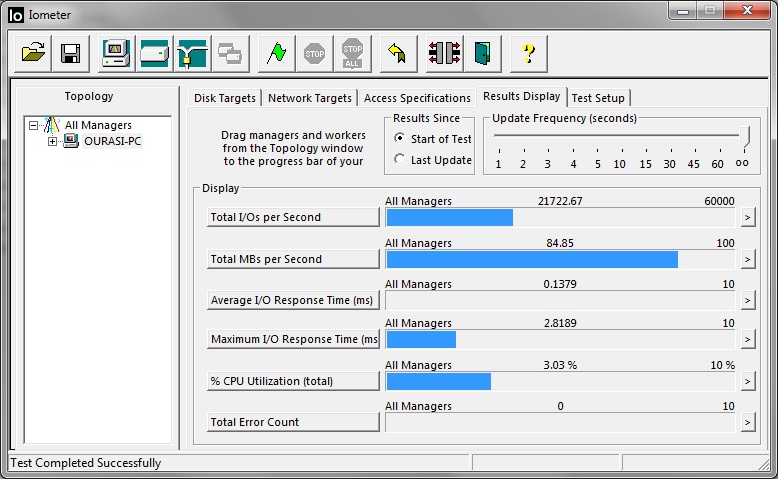Click the 60000 scale maximum value
This screenshot has height=479, width=778.
pos(719,201)
